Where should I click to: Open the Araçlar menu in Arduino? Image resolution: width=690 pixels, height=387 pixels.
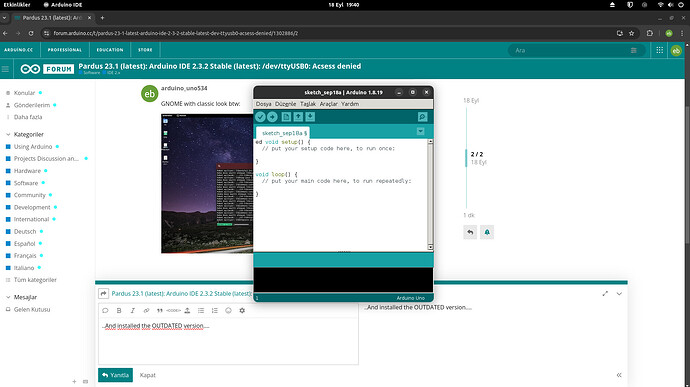click(x=328, y=104)
